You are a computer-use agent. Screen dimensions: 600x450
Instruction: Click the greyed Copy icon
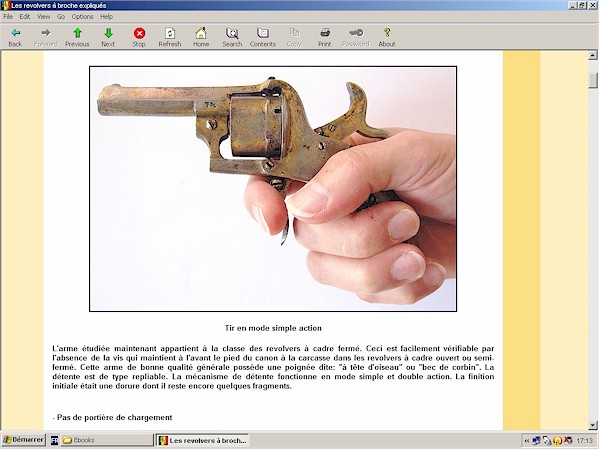[x=294, y=37]
